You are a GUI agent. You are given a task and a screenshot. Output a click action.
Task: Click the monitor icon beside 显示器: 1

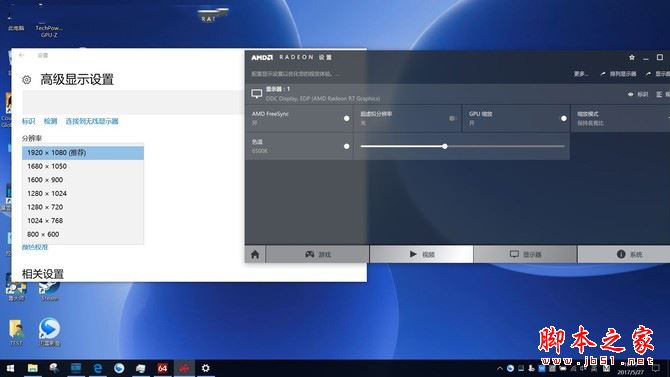(256, 94)
